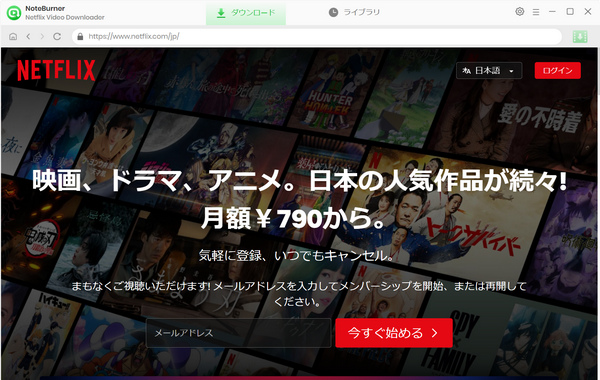
Task: Focus the メールアドレス input field
Action: pyautogui.click(x=238, y=333)
